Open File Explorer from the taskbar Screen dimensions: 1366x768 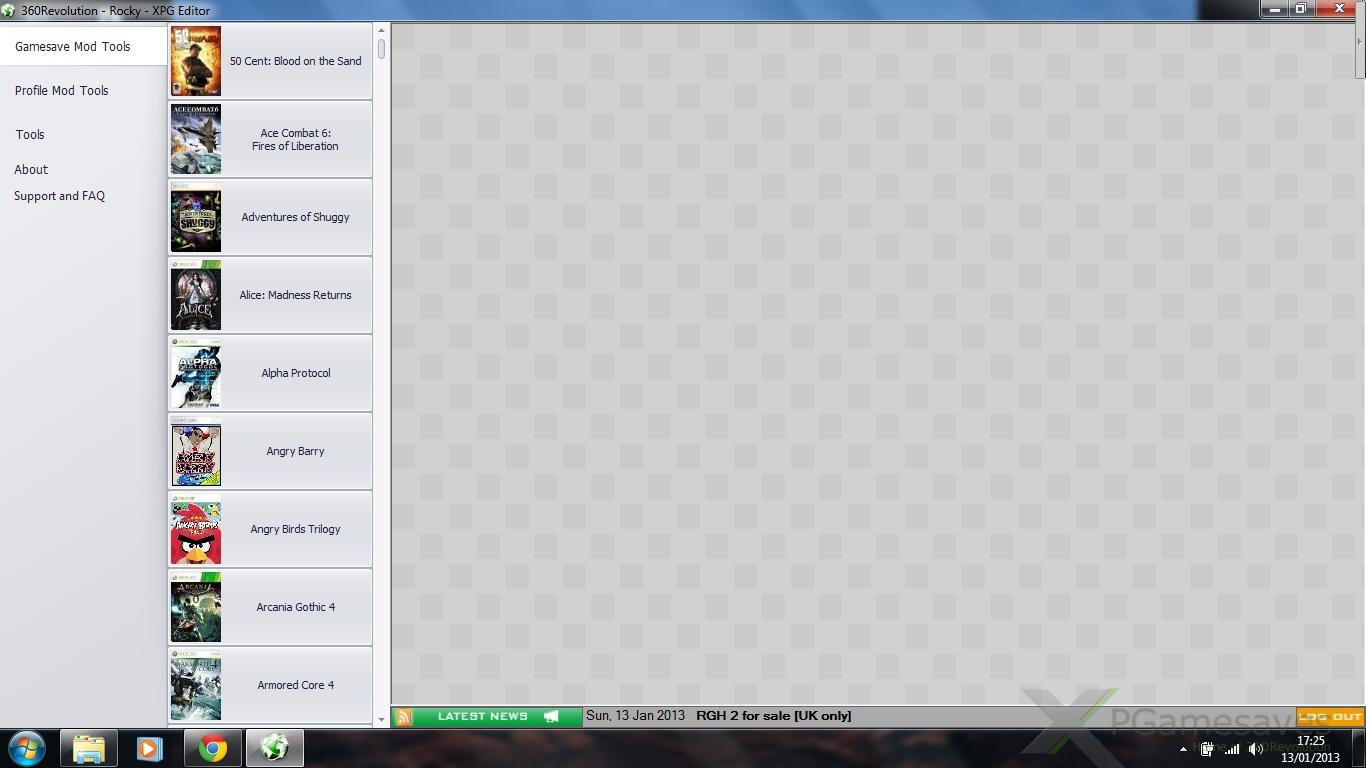click(89, 748)
